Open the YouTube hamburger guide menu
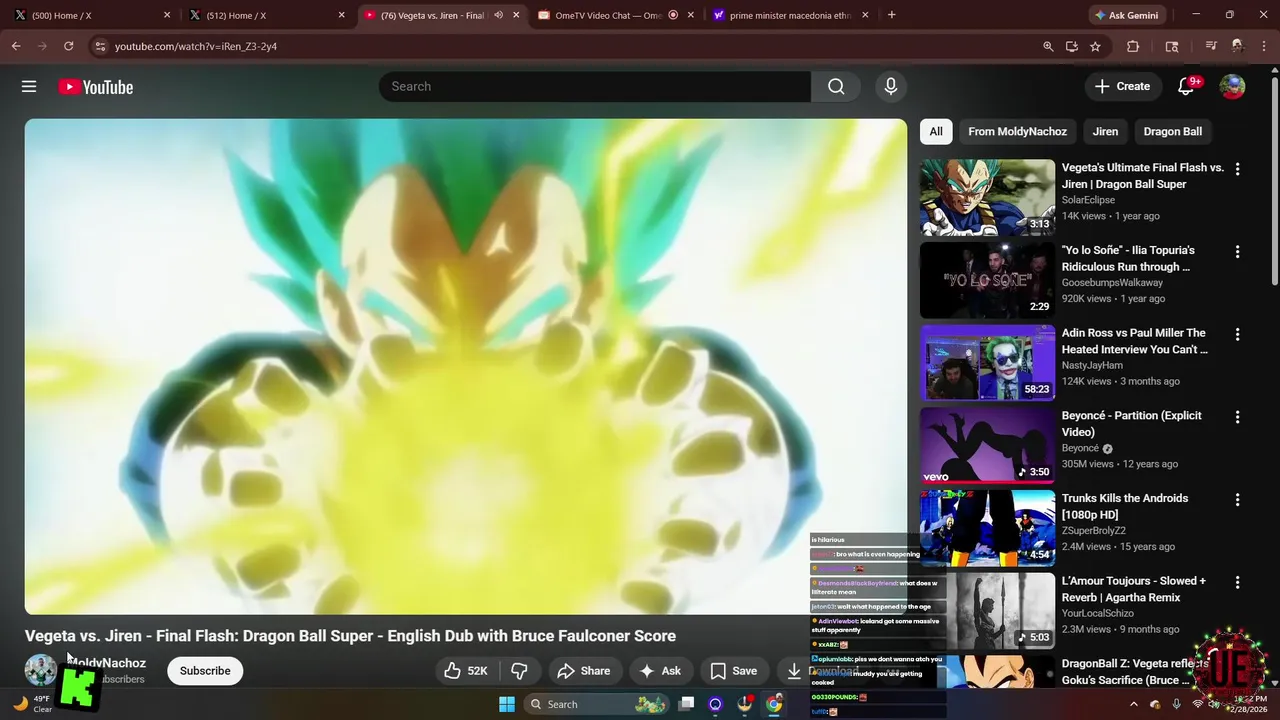The width and height of the screenshot is (1280, 720). pos(29,87)
